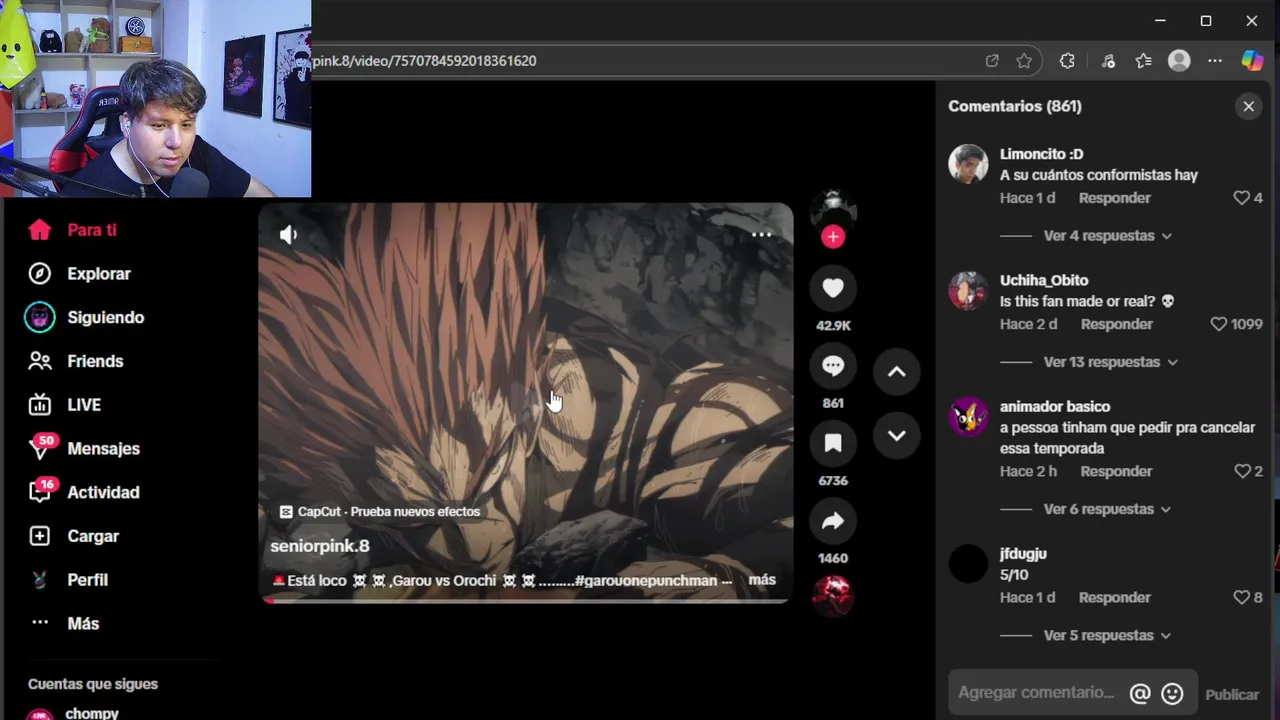Open Uchiha_Obito's profile avatar

(968, 290)
